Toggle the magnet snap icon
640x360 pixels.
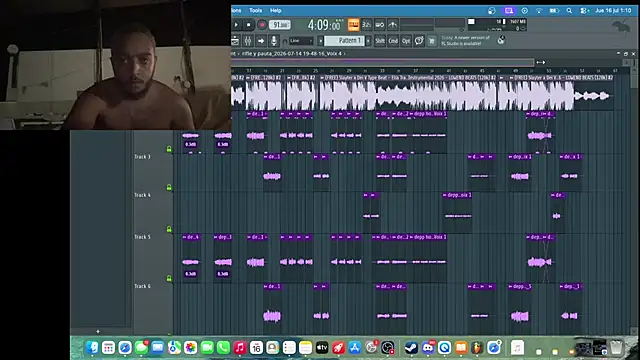[285, 41]
